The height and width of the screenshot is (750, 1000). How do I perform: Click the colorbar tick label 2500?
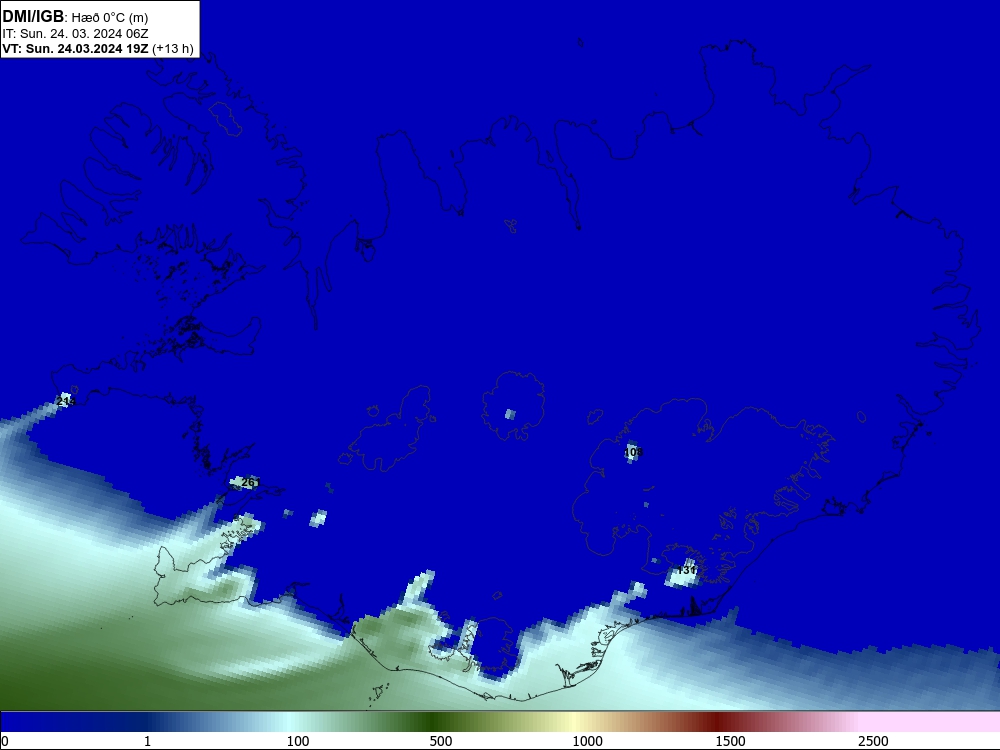(873, 741)
